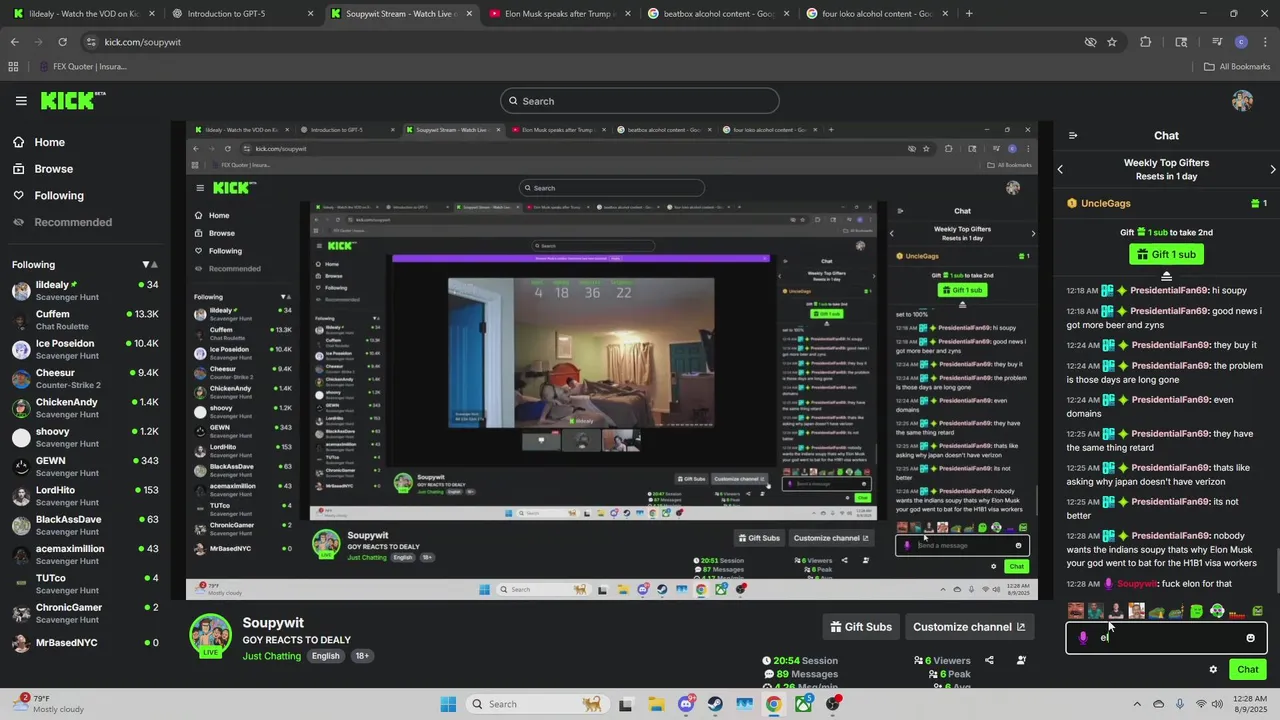Screen dimensions: 1280x720
Task: Click the Windows taskbar search box
Action: pos(537,704)
